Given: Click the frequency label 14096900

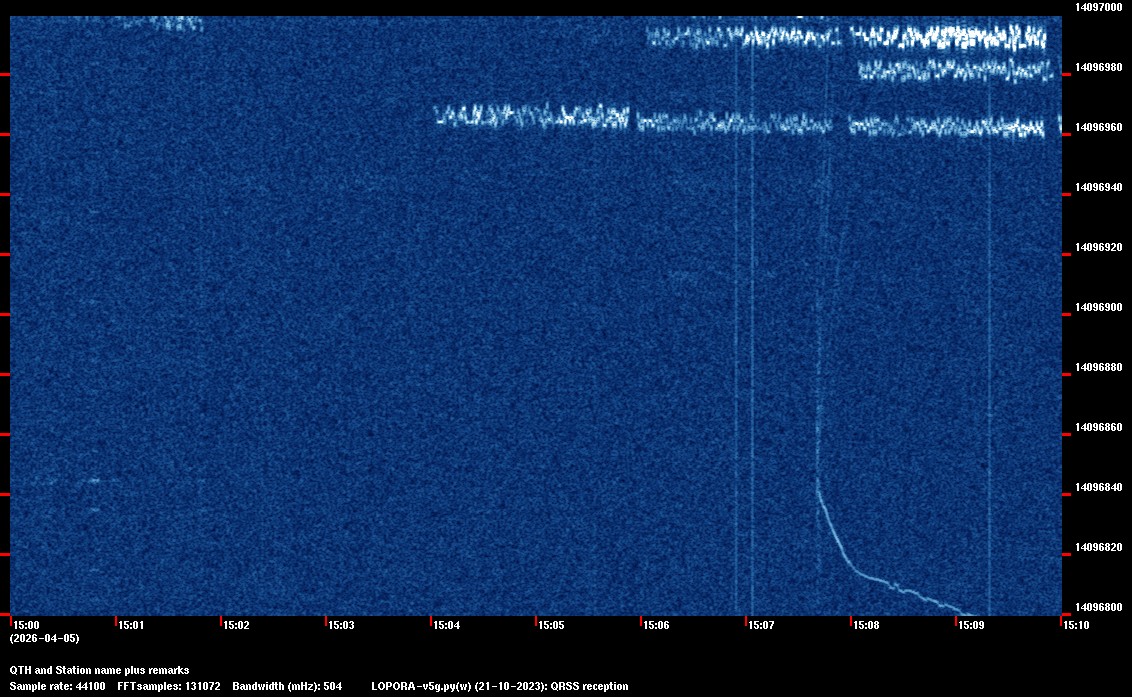Looking at the screenshot, I should [x=1098, y=307].
